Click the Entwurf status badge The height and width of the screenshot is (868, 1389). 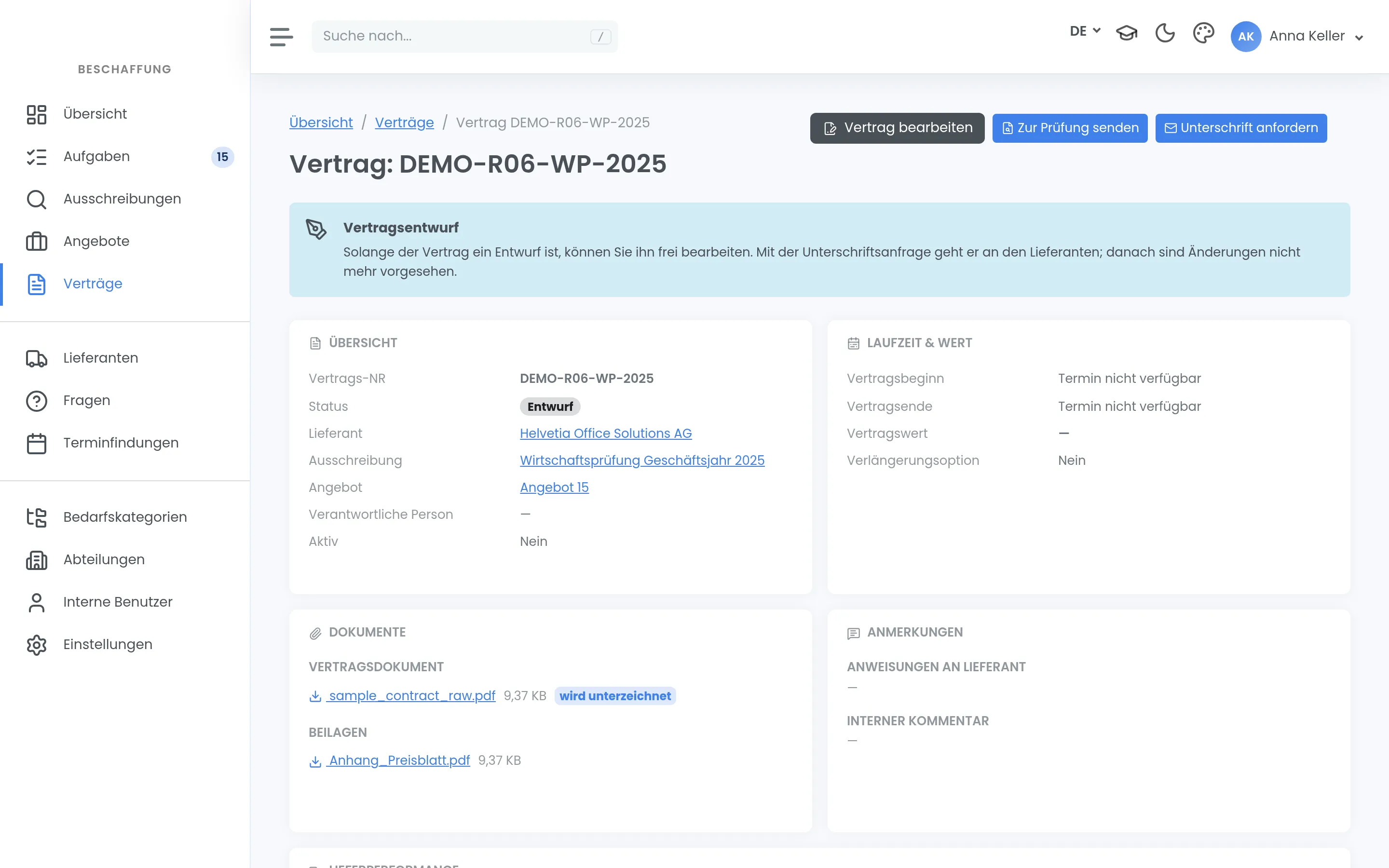(x=549, y=406)
